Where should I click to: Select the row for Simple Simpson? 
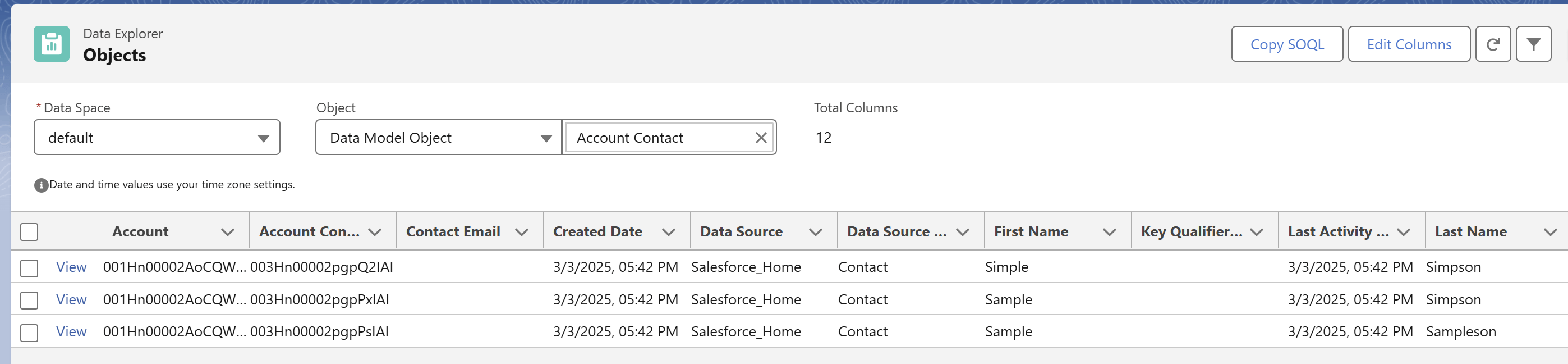pyautogui.click(x=29, y=268)
